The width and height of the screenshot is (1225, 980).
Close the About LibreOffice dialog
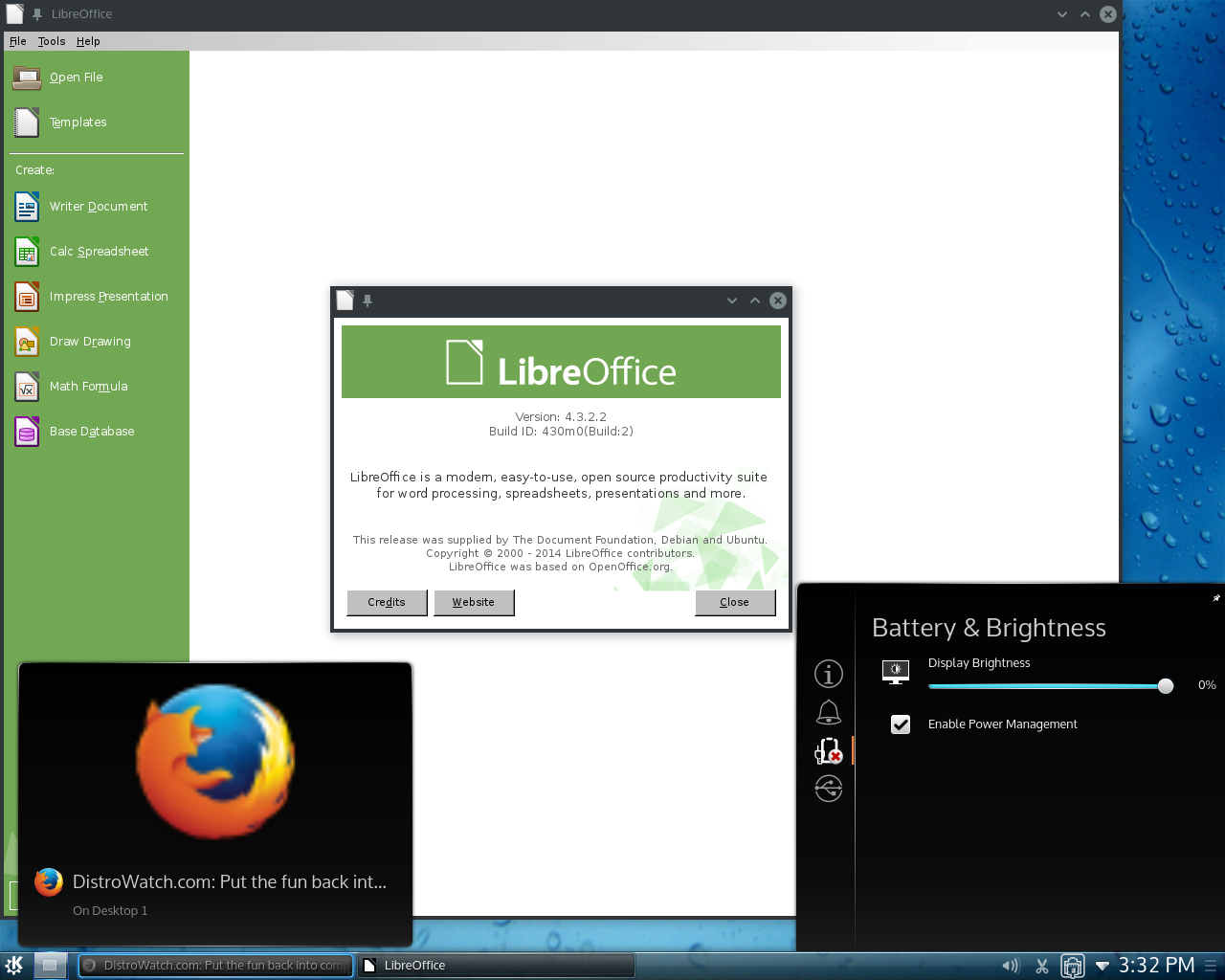735,602
